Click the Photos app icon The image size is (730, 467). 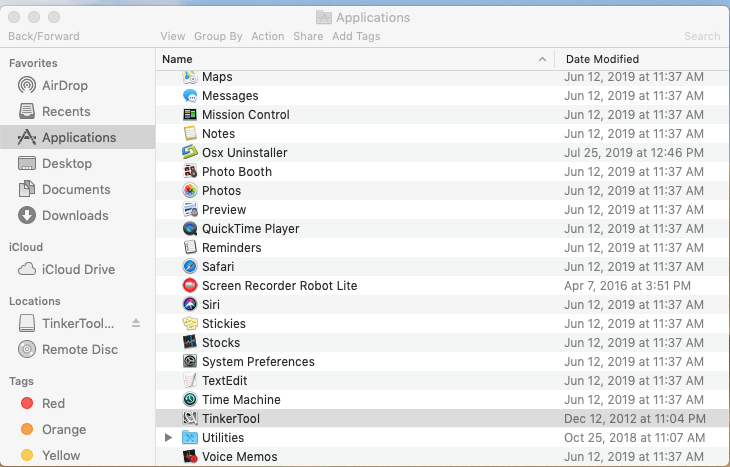point(189,191)
